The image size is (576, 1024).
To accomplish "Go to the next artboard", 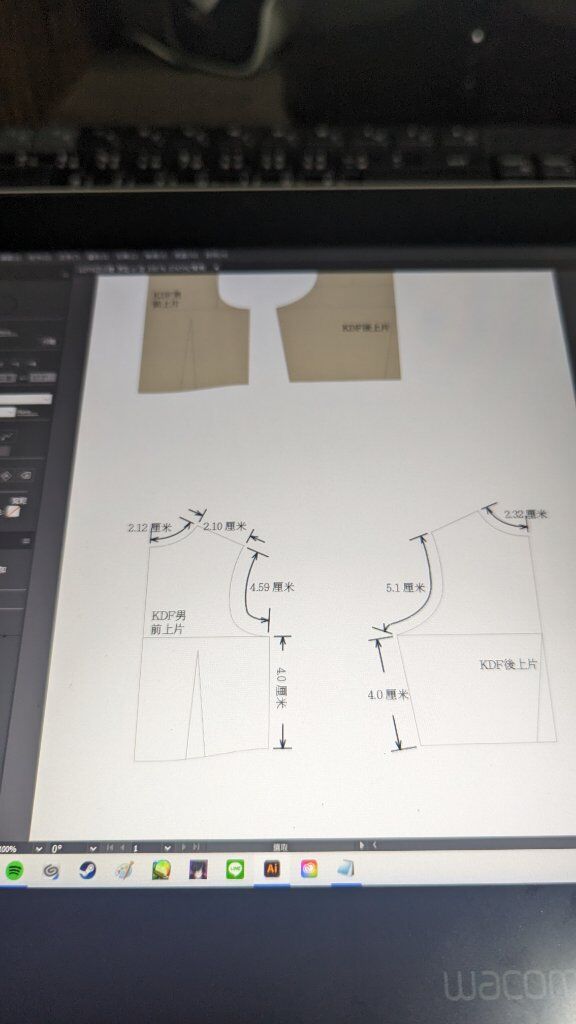I will (184, 848).
